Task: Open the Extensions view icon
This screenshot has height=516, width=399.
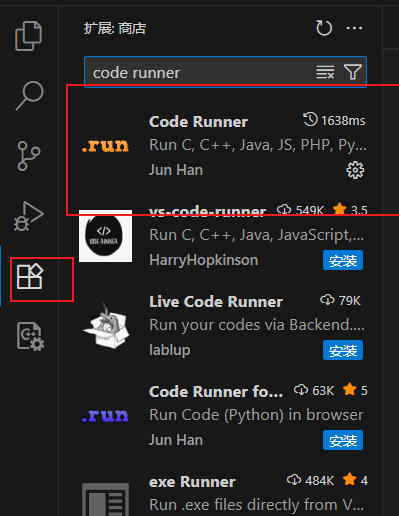Action: pyautogui.click(x=30, y=277)
